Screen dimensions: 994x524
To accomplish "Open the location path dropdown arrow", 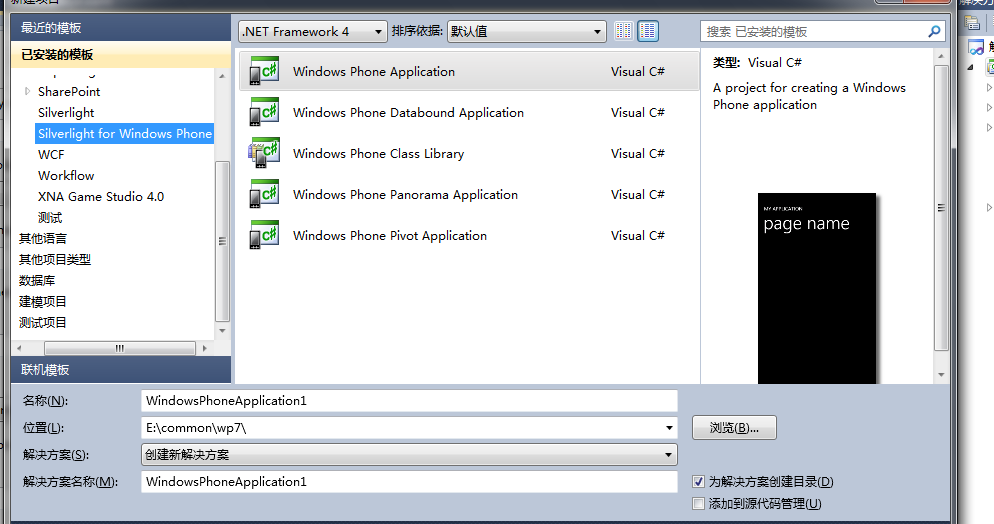I will [x=669, y=428].
